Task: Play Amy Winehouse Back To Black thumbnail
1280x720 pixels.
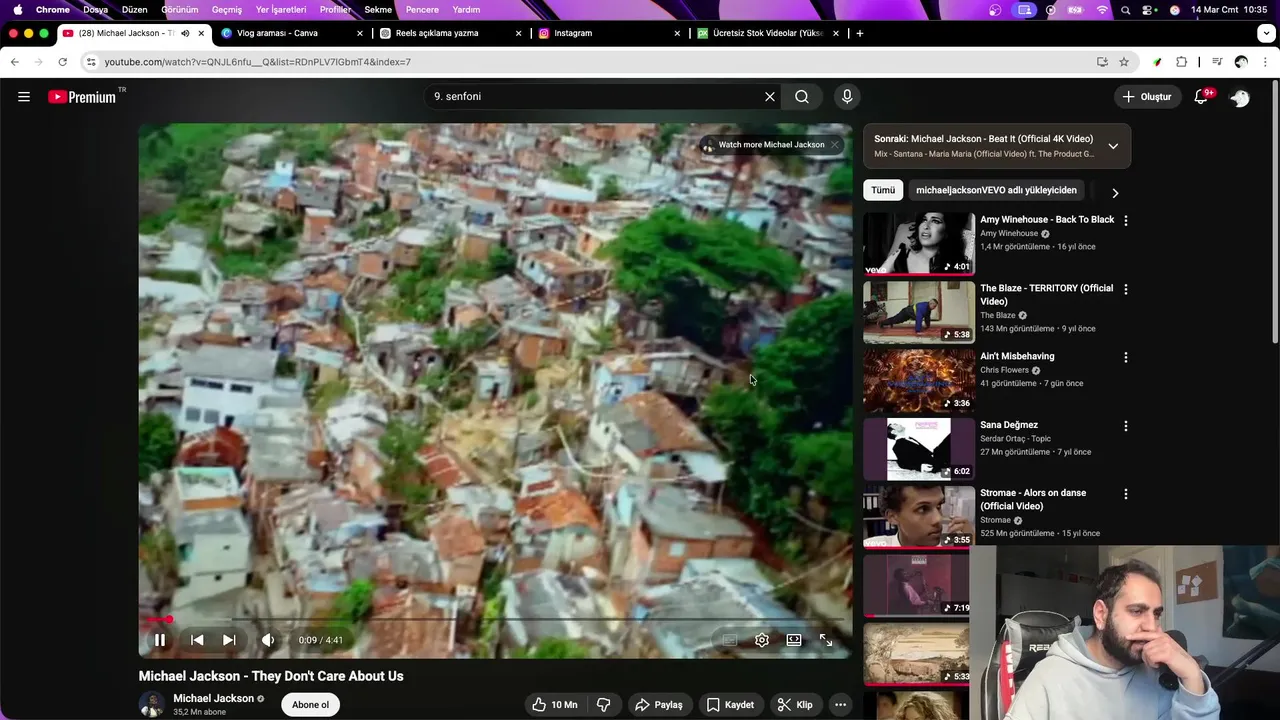Action: [919, 243]
